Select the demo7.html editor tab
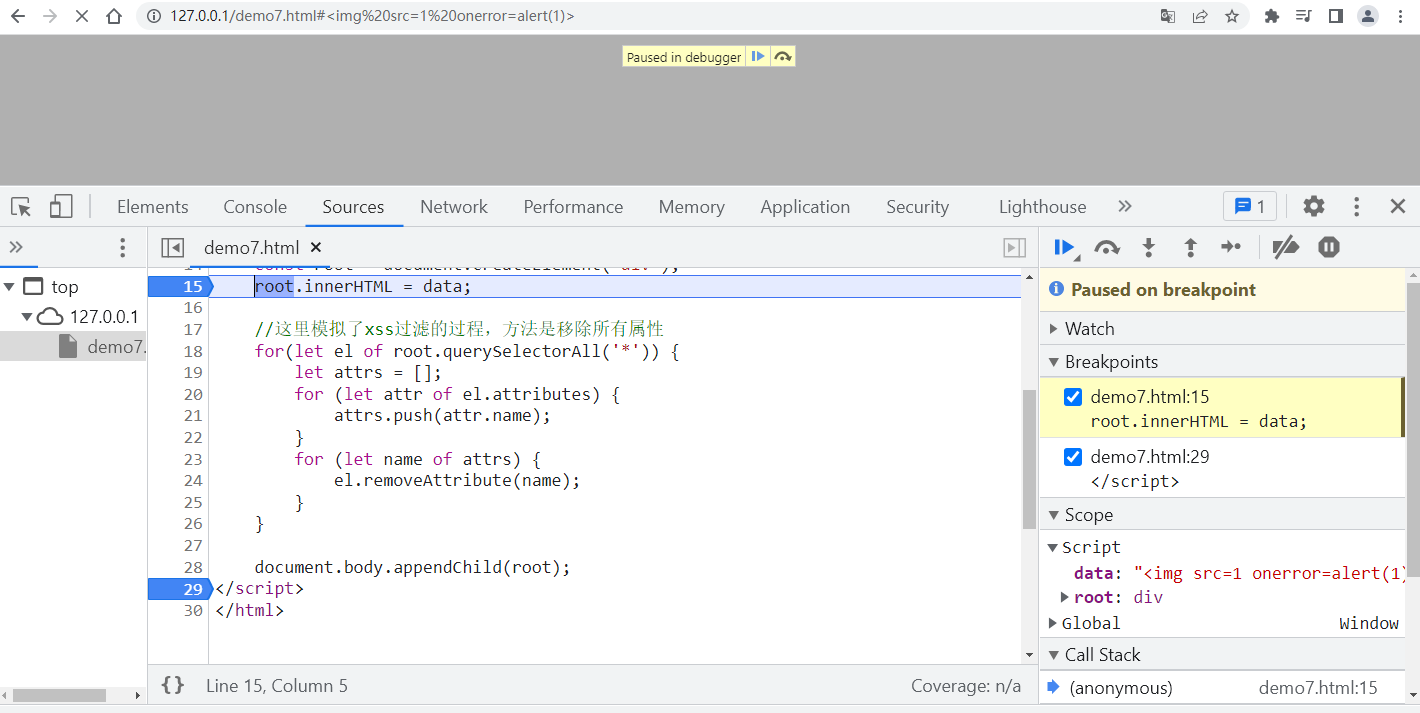 tap(251, 247)
